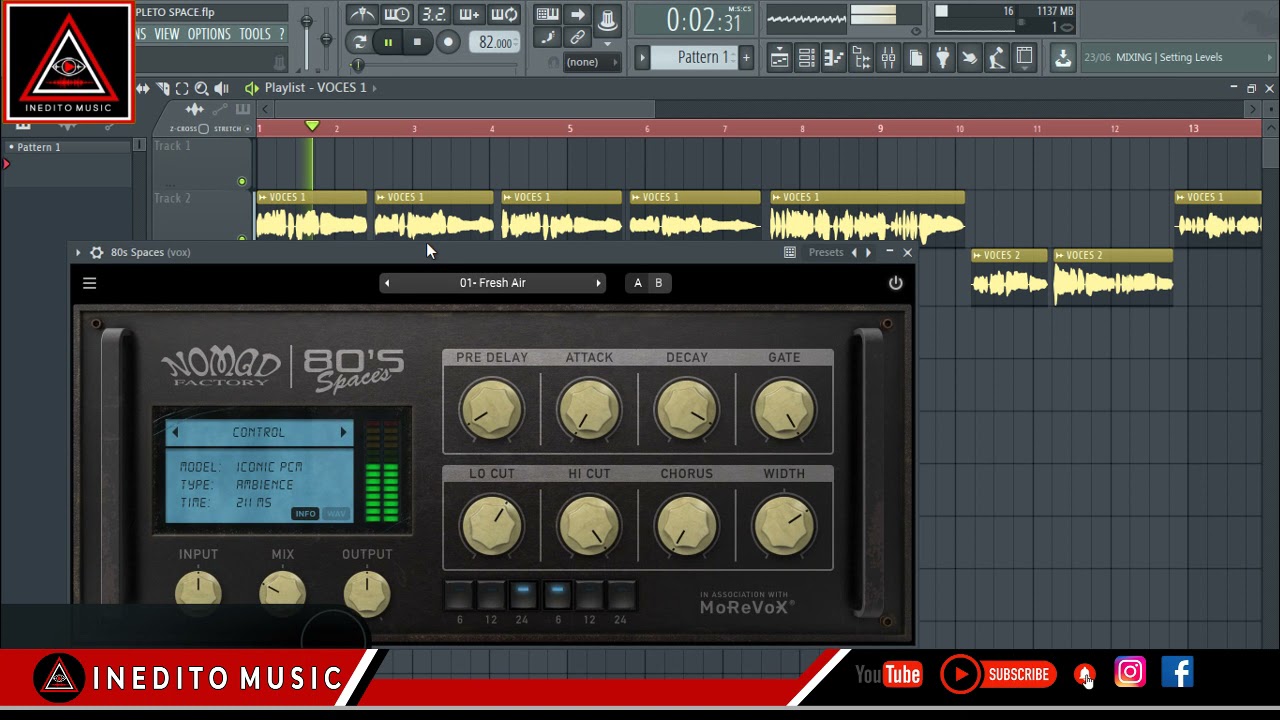1280x720 pixels.
Task: Click the record button
Action: pyautogui.click(x=448, y=42)
